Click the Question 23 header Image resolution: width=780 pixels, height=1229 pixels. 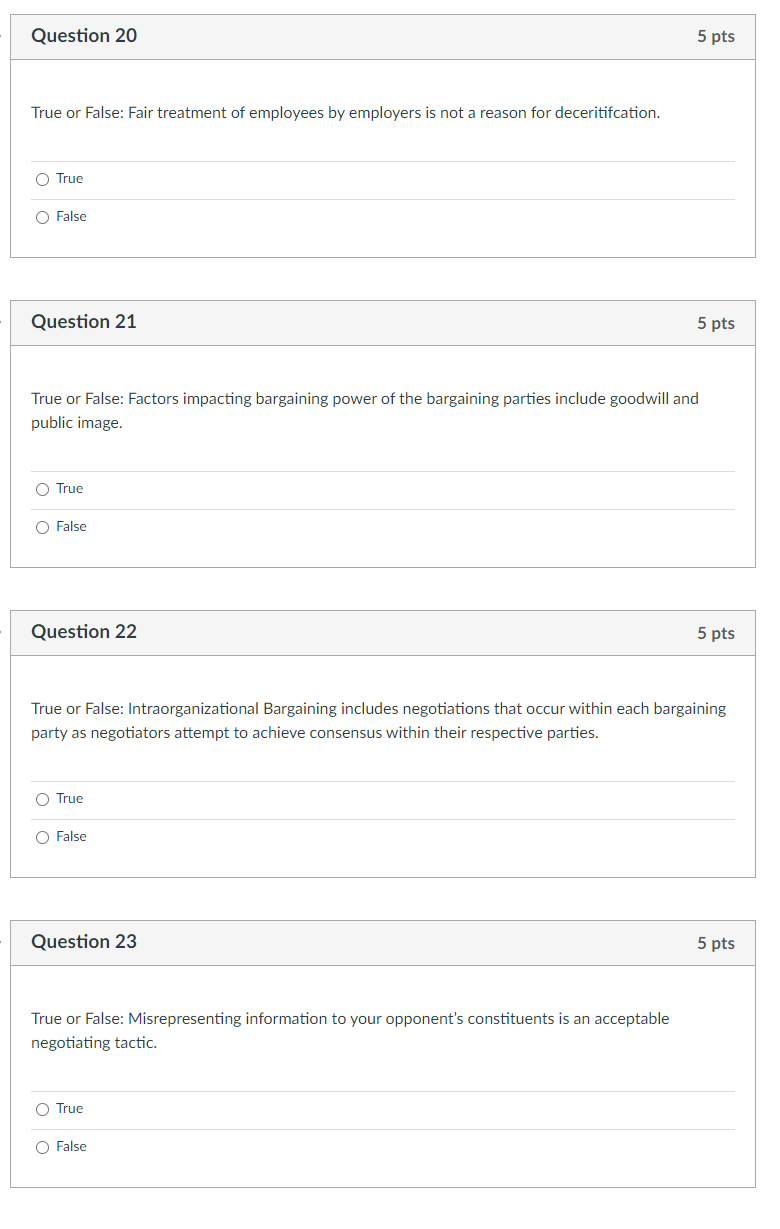pos(84,942)
